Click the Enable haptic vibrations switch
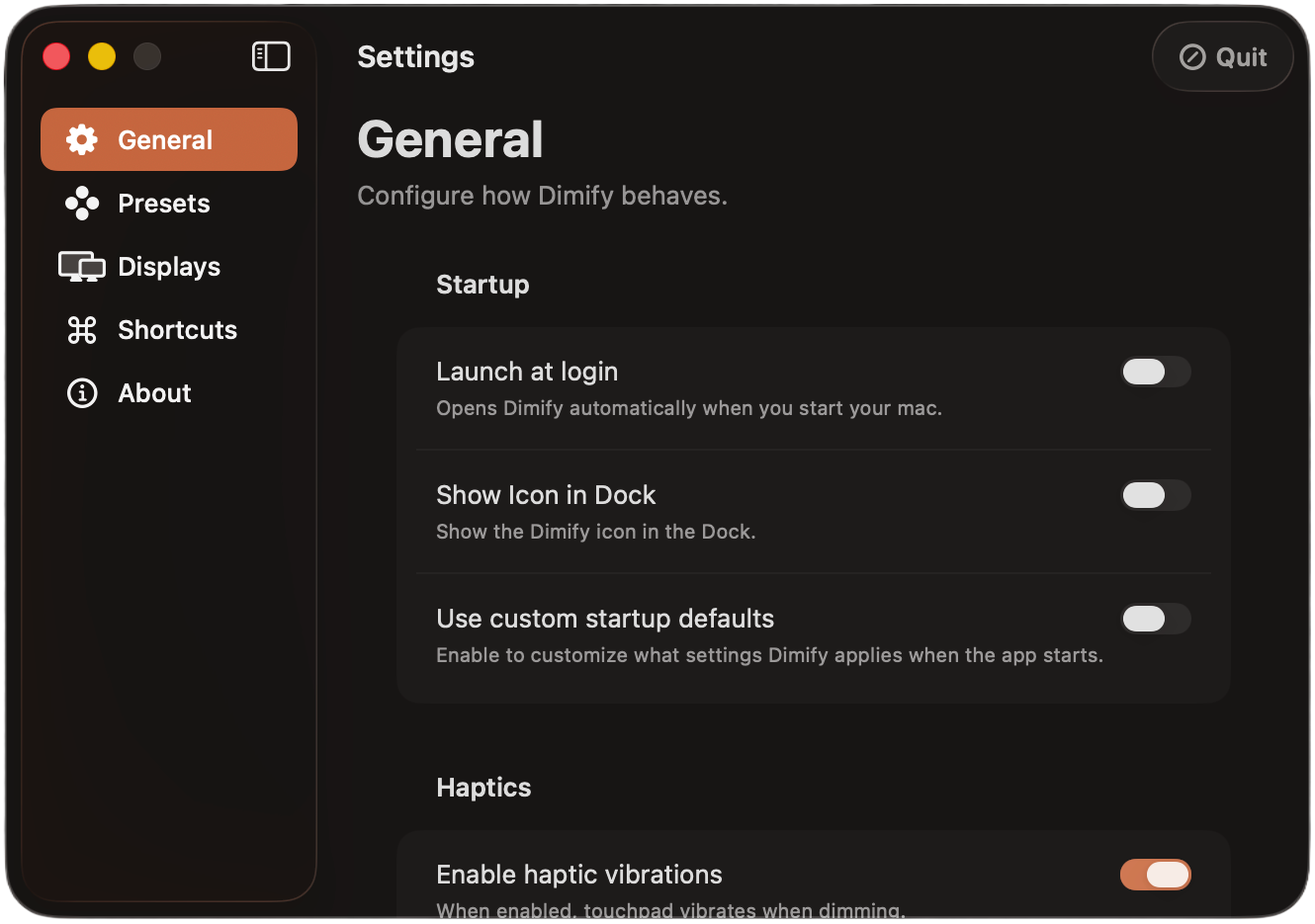 click(1155, 875)
